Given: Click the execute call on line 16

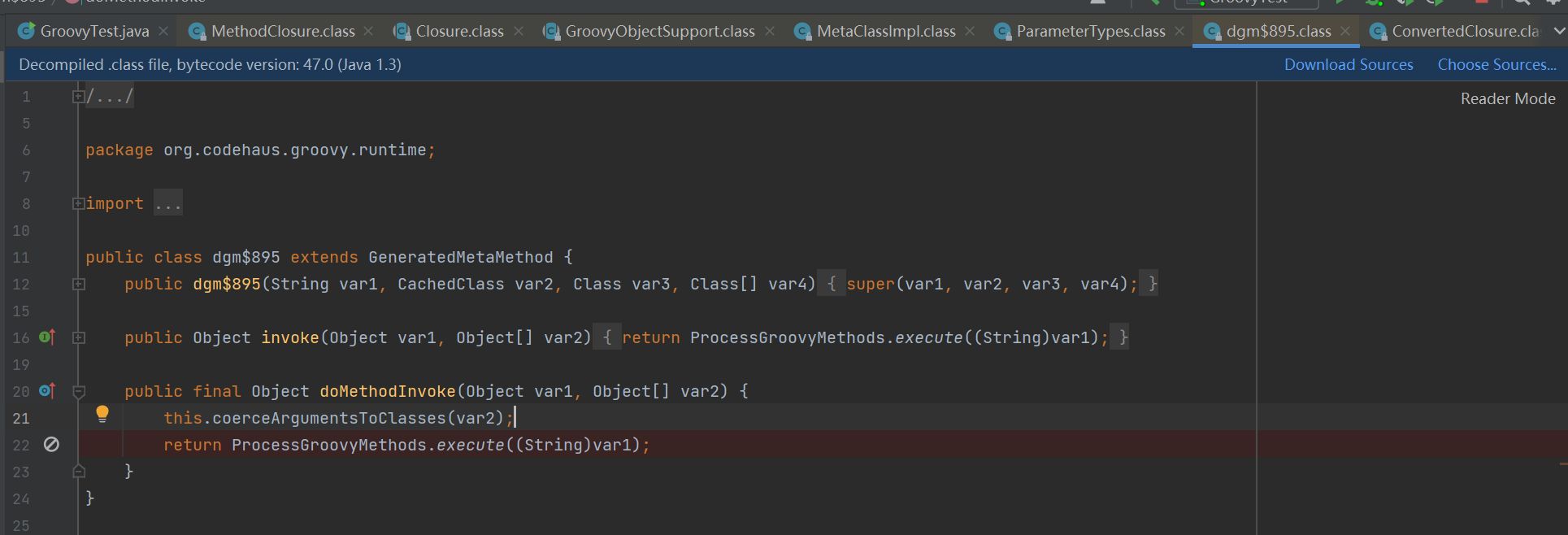Looking at the screenshot, I should pyautogui.click(x=928, y=338).
